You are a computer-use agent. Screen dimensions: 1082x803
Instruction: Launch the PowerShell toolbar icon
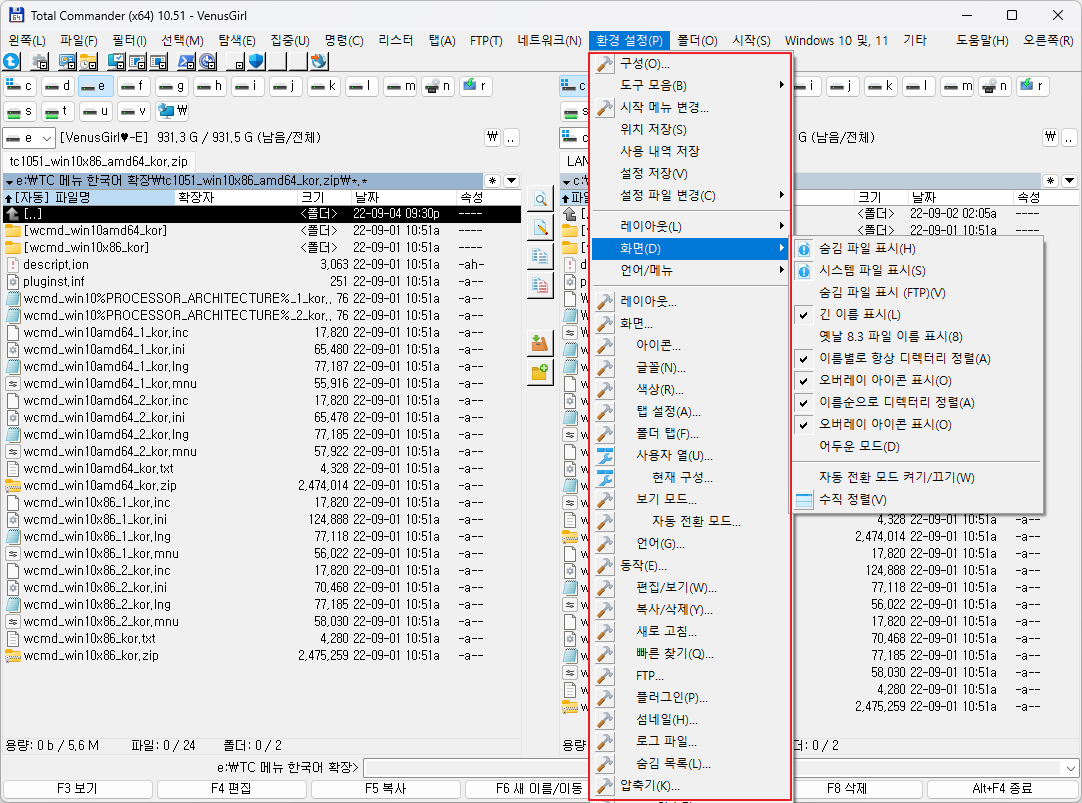[186, 61]
